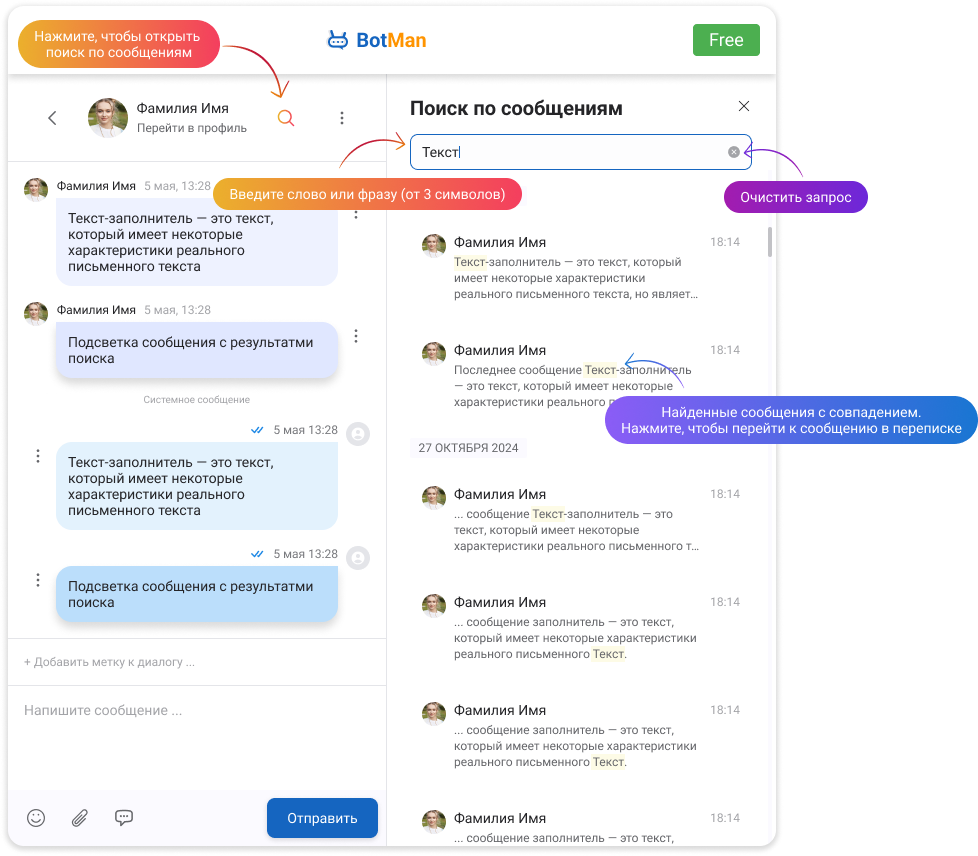
Task: Click the green Free plan button
Action: click(x=726, y=40)
